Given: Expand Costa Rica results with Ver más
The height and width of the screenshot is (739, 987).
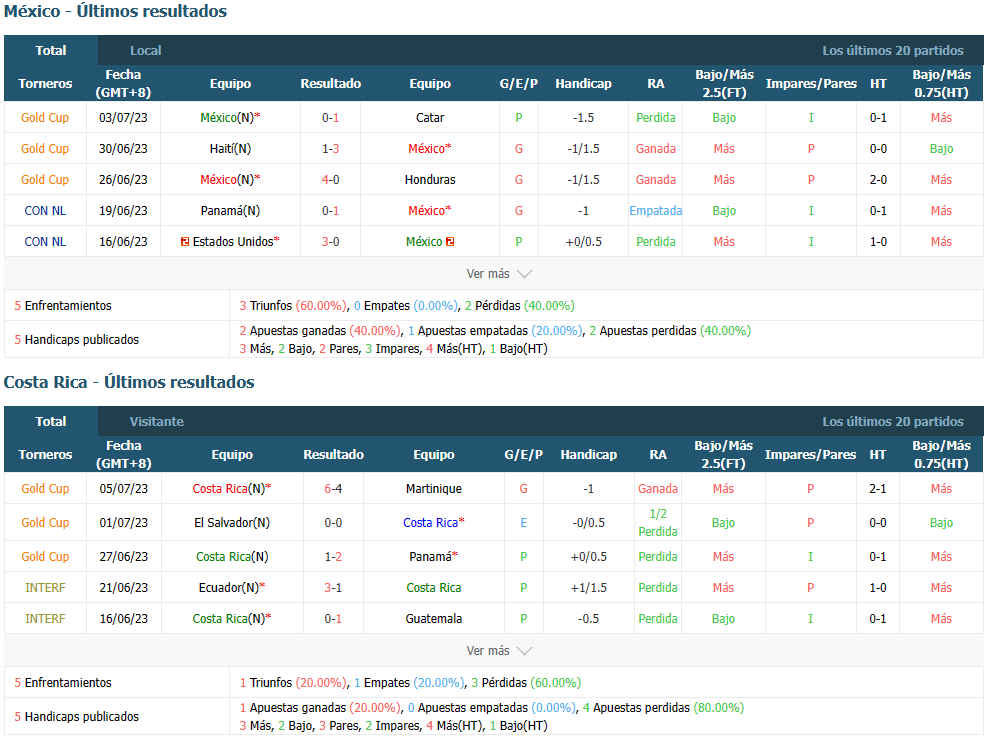Looking at the screenshot, I should coord(499,651).
